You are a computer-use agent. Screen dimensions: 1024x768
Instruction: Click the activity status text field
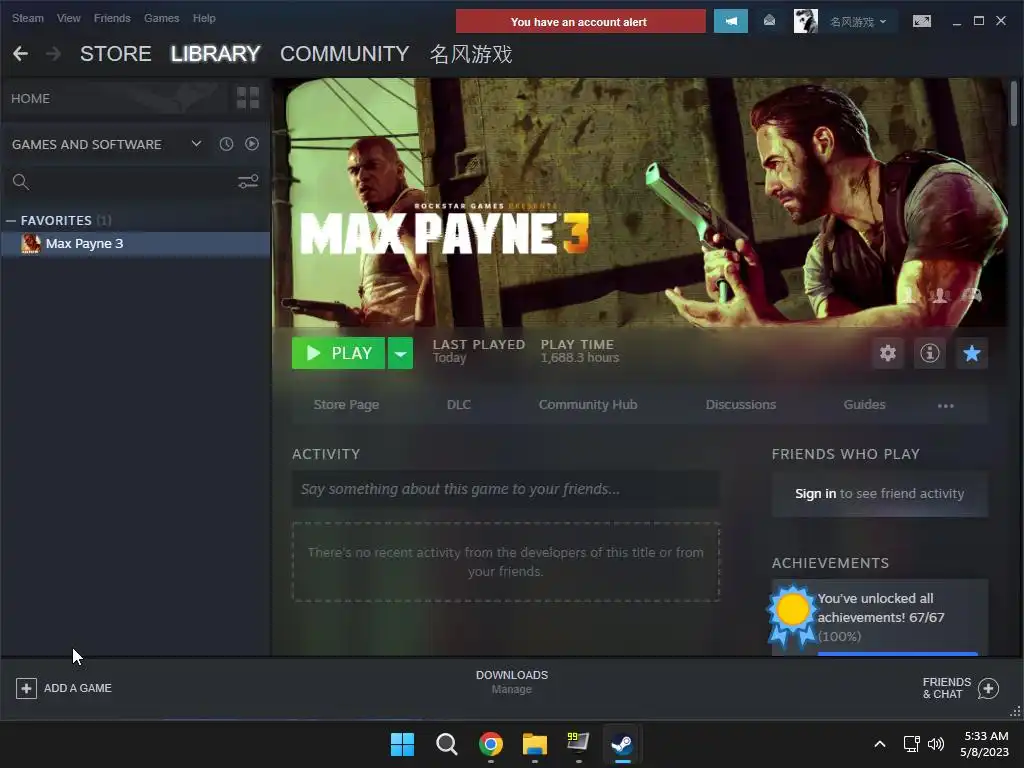pyautogui.click(x=505, y=489)
